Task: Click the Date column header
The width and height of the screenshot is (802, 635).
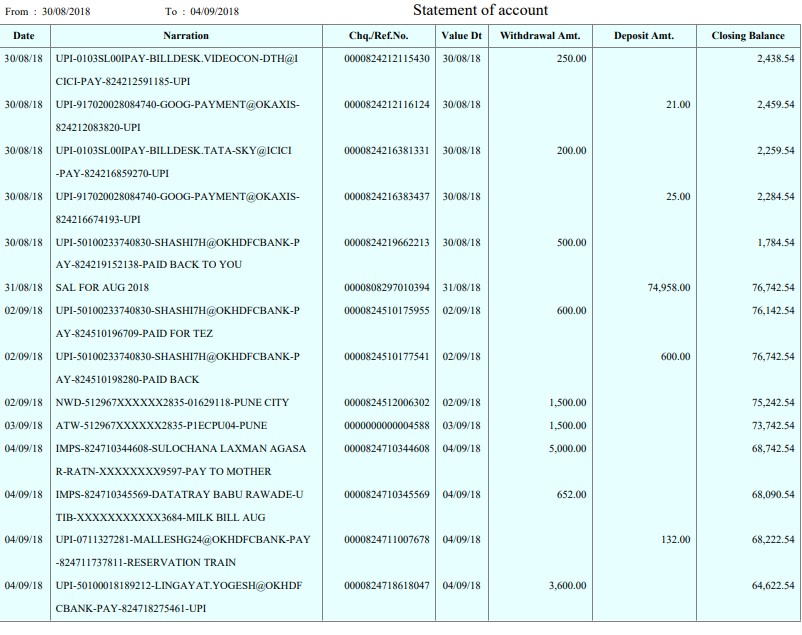Action: (23, 36)
